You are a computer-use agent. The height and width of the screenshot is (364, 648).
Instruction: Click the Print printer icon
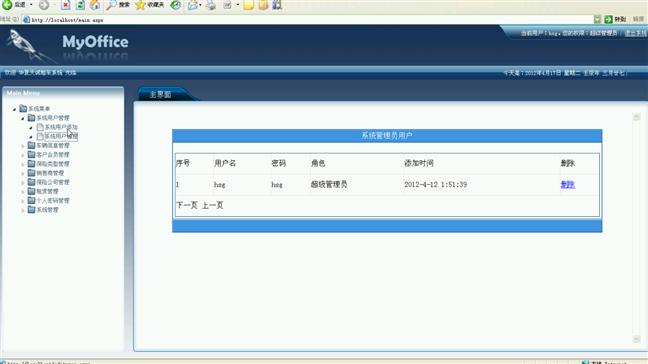pyautogui.click(x=211, y=5)
